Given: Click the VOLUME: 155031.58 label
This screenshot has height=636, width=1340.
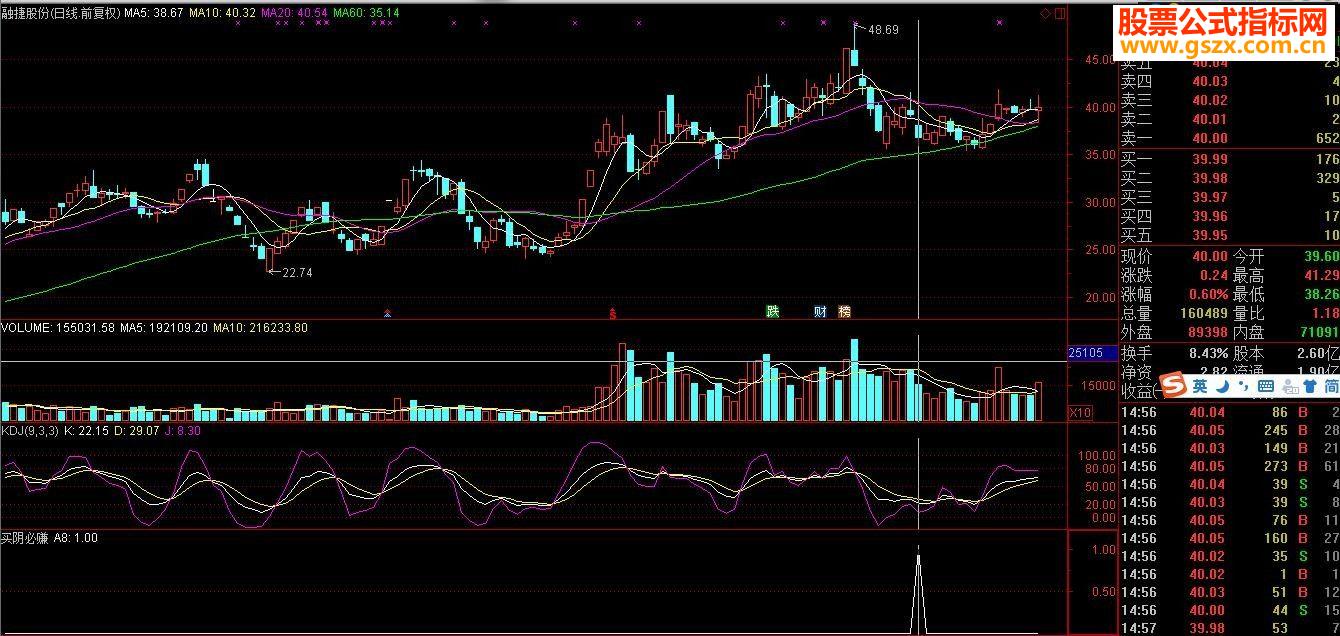Looking at the screenshot, I should click(60, 327).
